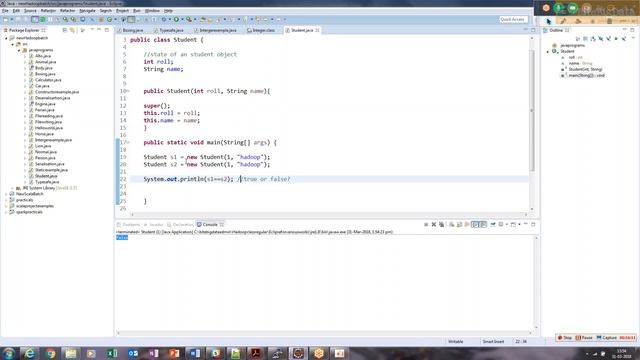Select Student.java in Package Explorer
Screen dimensions: 640x360
[46, 176]
